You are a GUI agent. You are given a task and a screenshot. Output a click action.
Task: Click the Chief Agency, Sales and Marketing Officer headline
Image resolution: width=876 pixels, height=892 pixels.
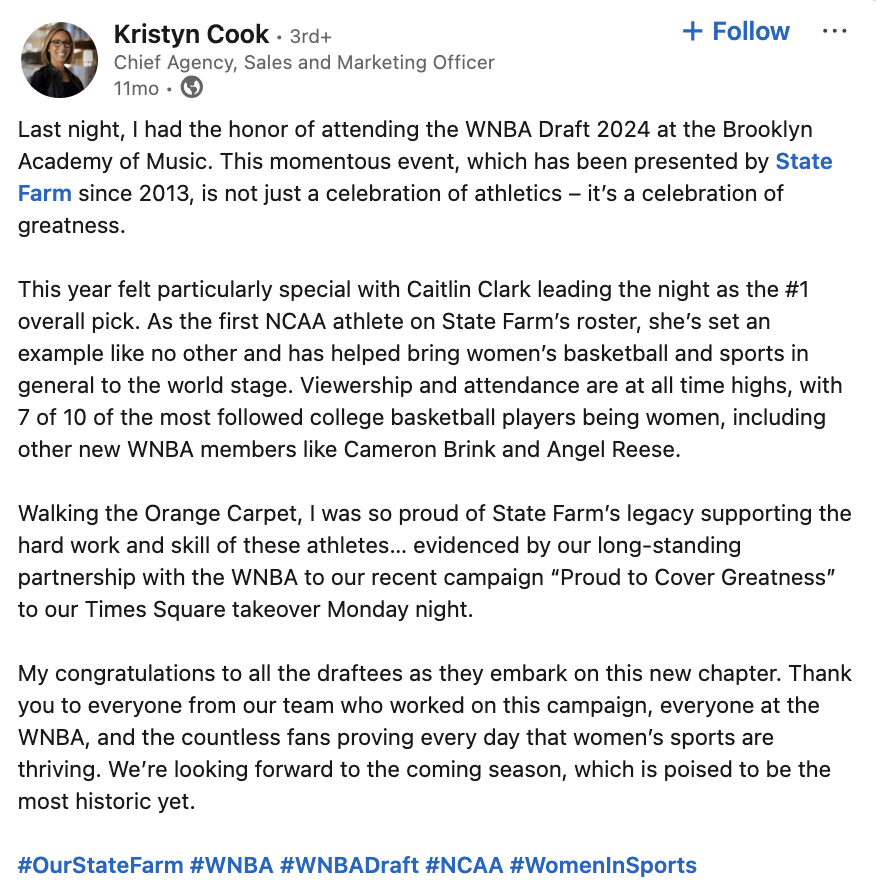point(304,62)
